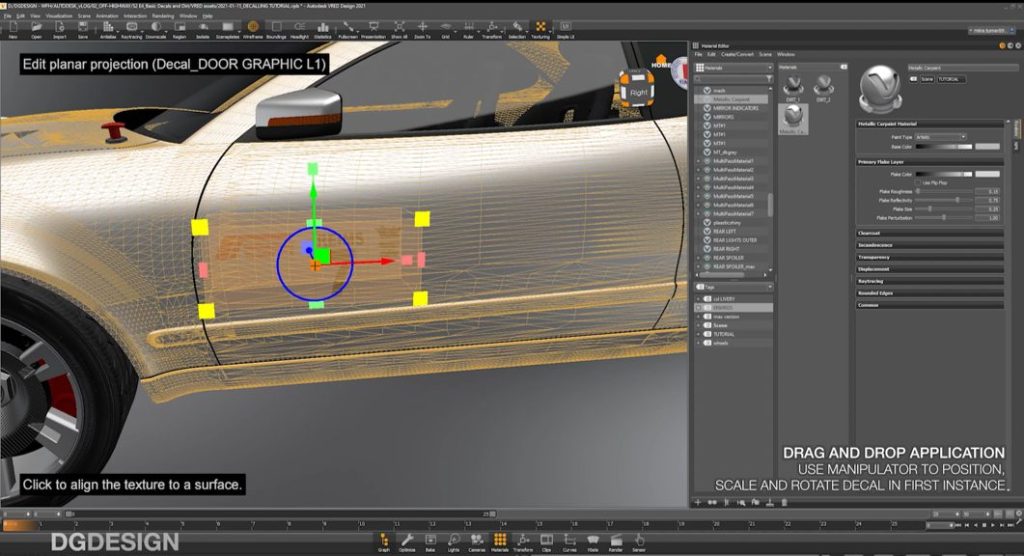Viewport: 1024px width, 556px height.
Task: Expand the Raytracing section
Action: pos(930,281)
